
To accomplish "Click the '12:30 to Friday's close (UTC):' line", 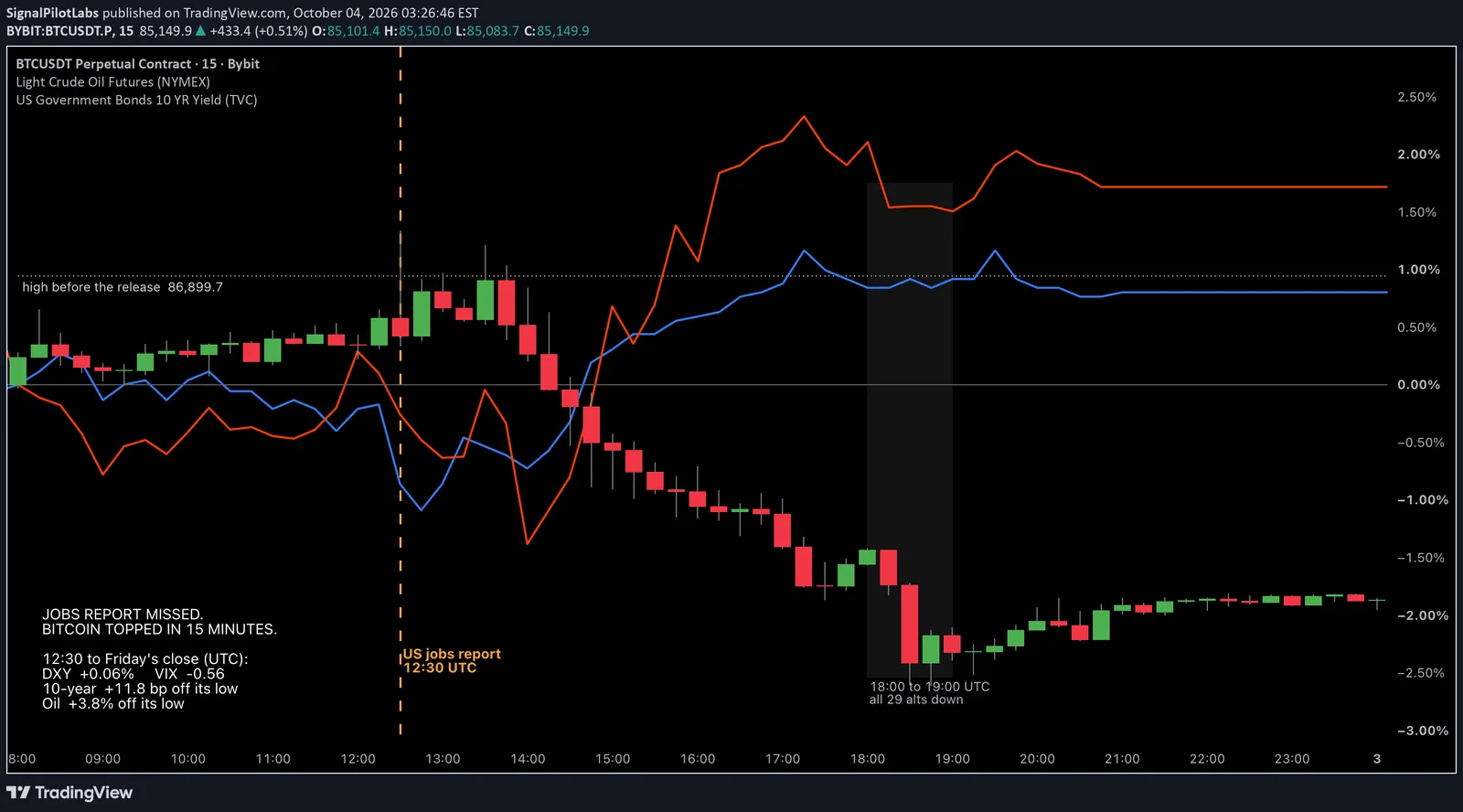I will coord(145,659).
